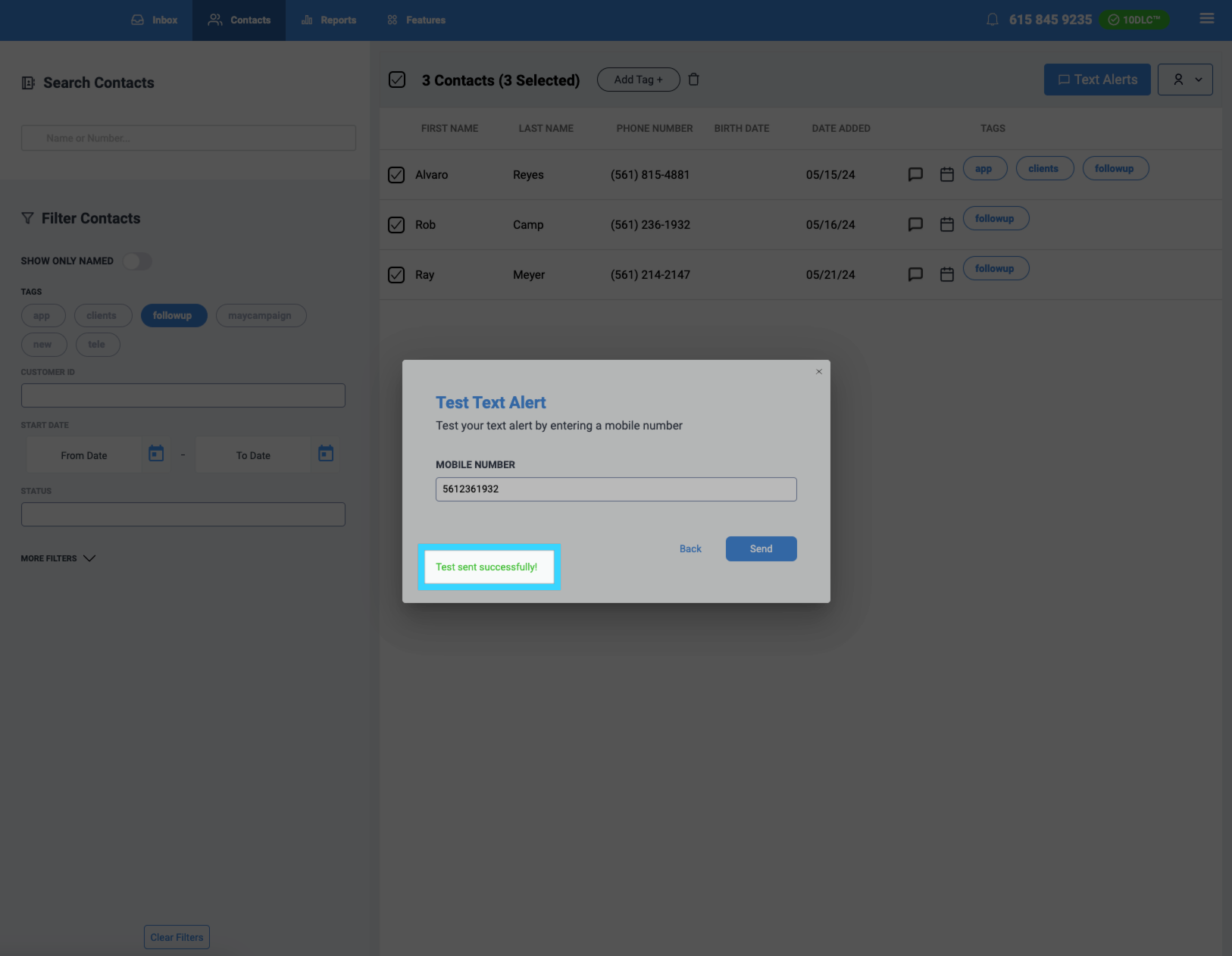Screen dimensions: 1232x956
Task: Open the Status filter dropdown
Action: (183, 514)
